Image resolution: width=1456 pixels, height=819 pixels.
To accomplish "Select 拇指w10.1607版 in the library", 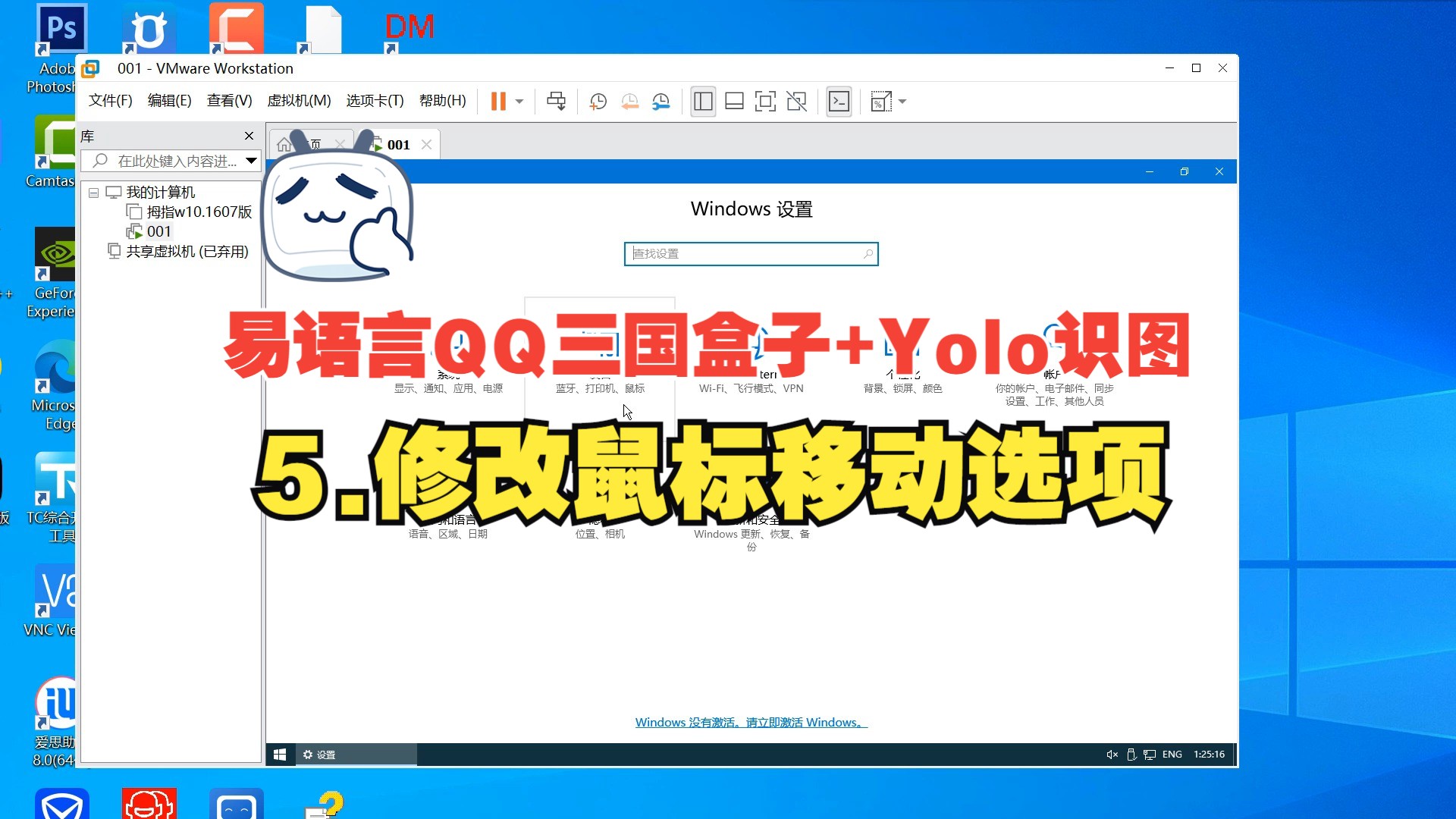I will [x=199, y=212].
